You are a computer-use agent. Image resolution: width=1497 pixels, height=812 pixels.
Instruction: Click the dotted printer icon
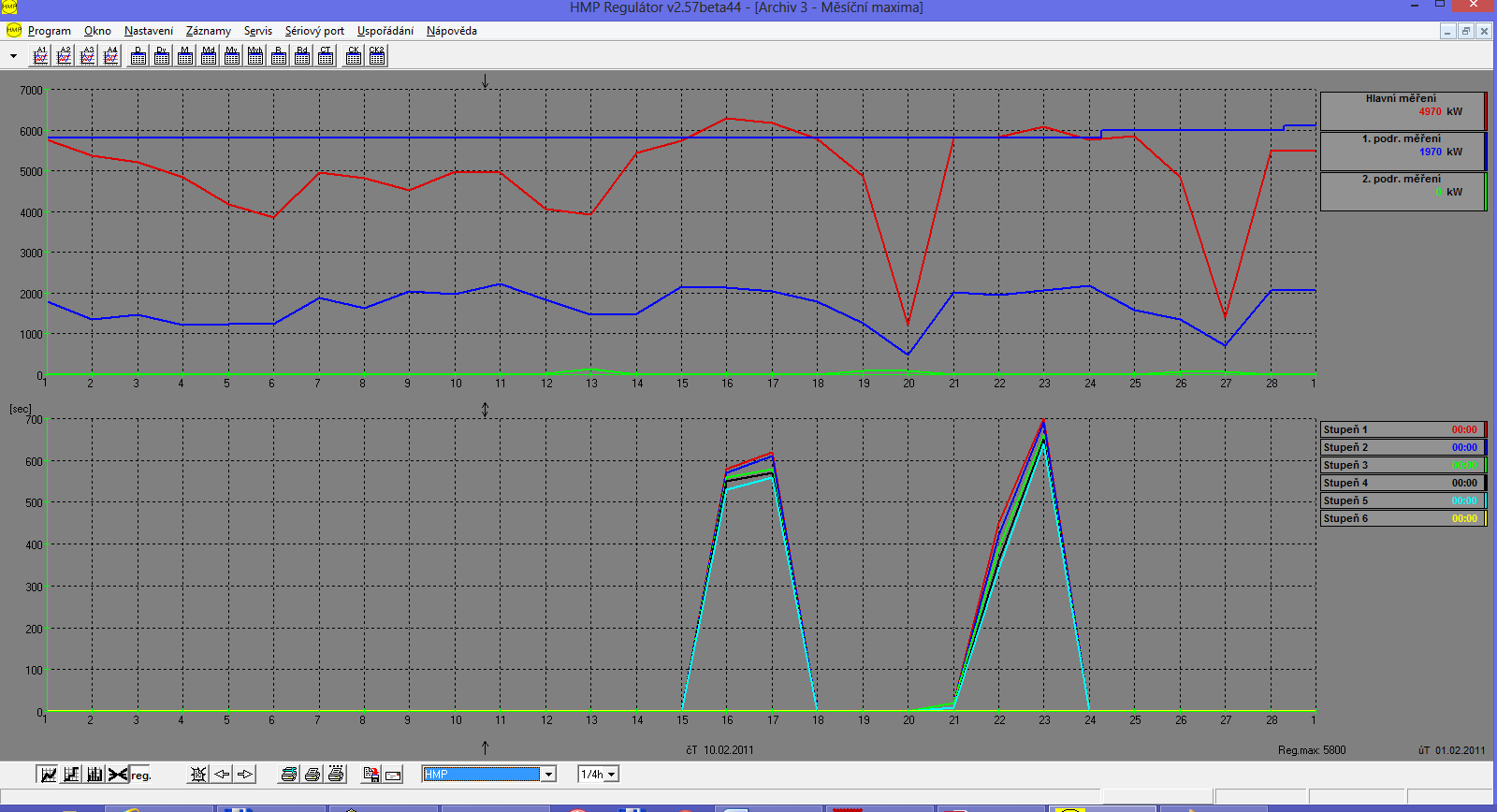(x=336, y=774)
